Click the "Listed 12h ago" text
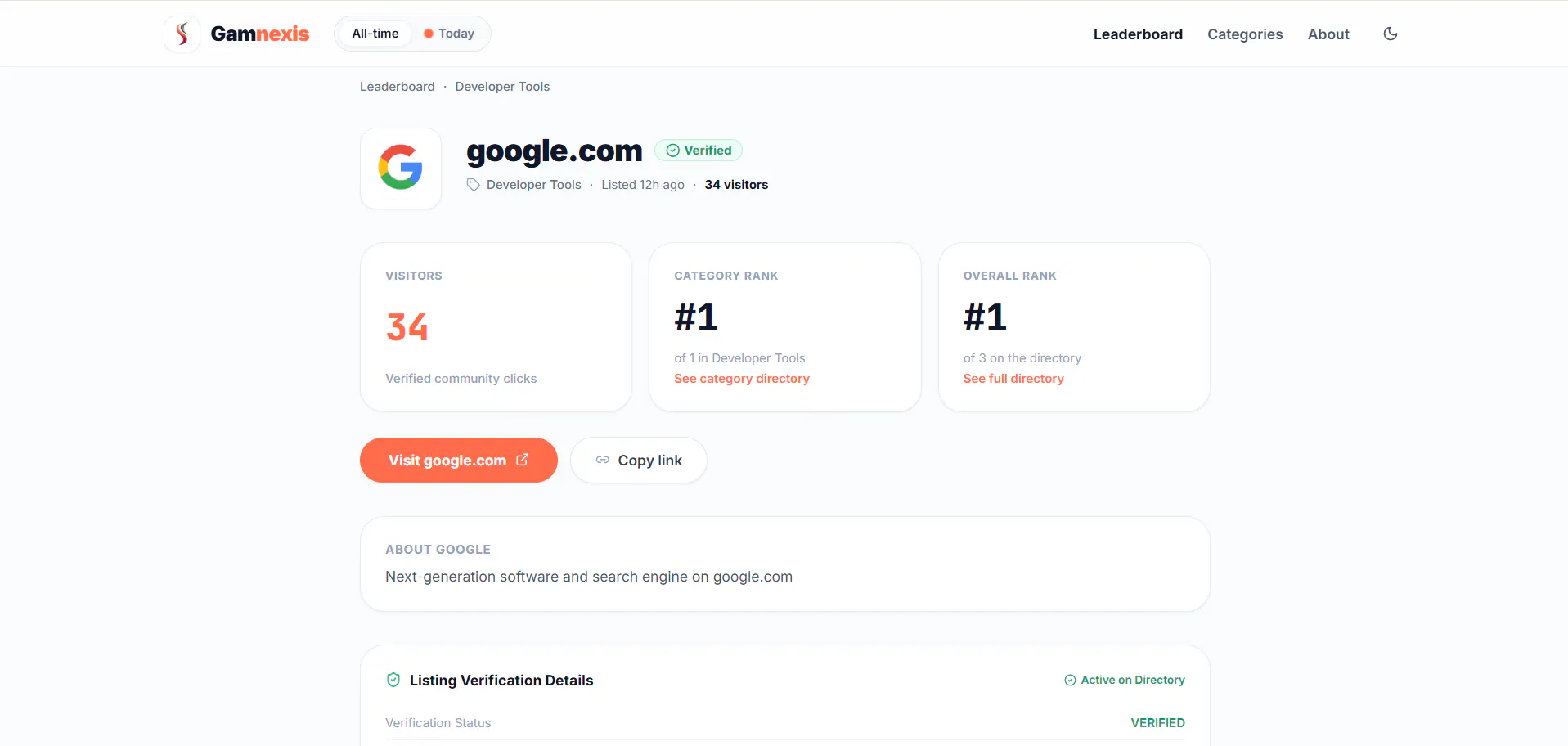1568x746 pixels. point(643,185)
